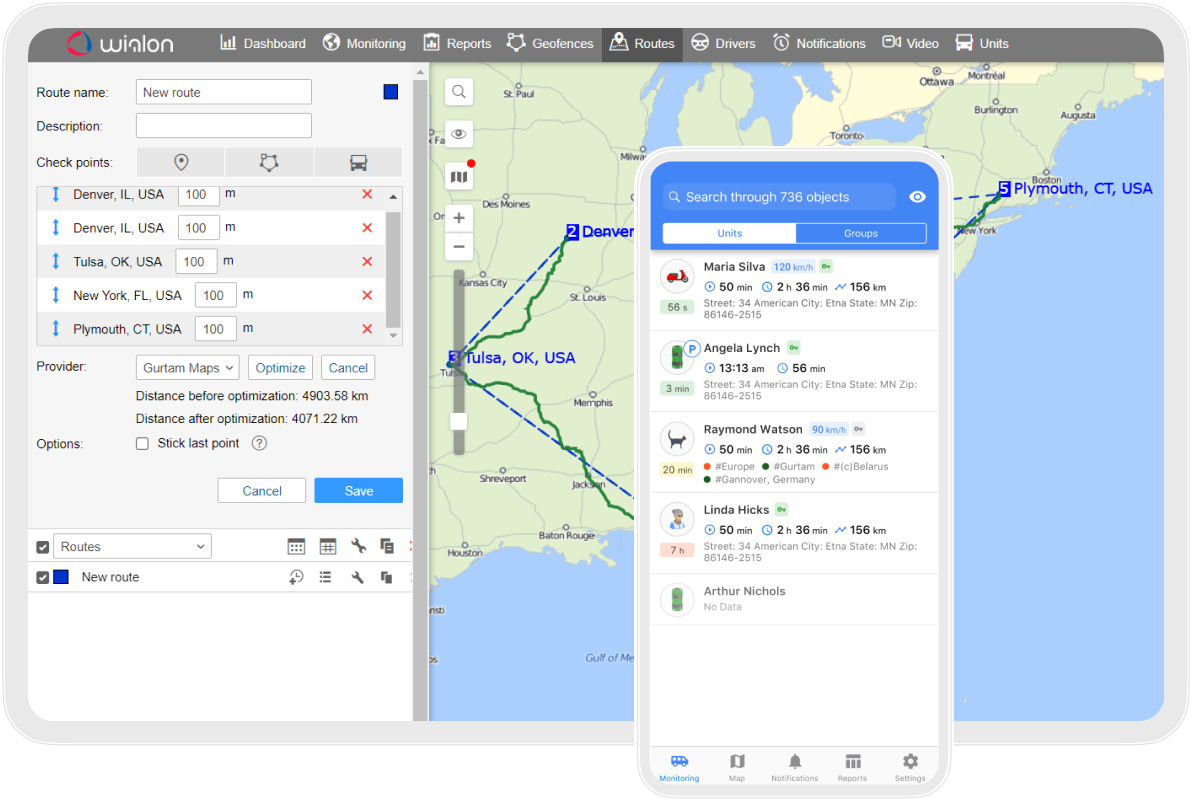Open the Reports menu in top bar
This screenshot has height=800, width=1193.
pyautogui.click(x=457, y=43)
